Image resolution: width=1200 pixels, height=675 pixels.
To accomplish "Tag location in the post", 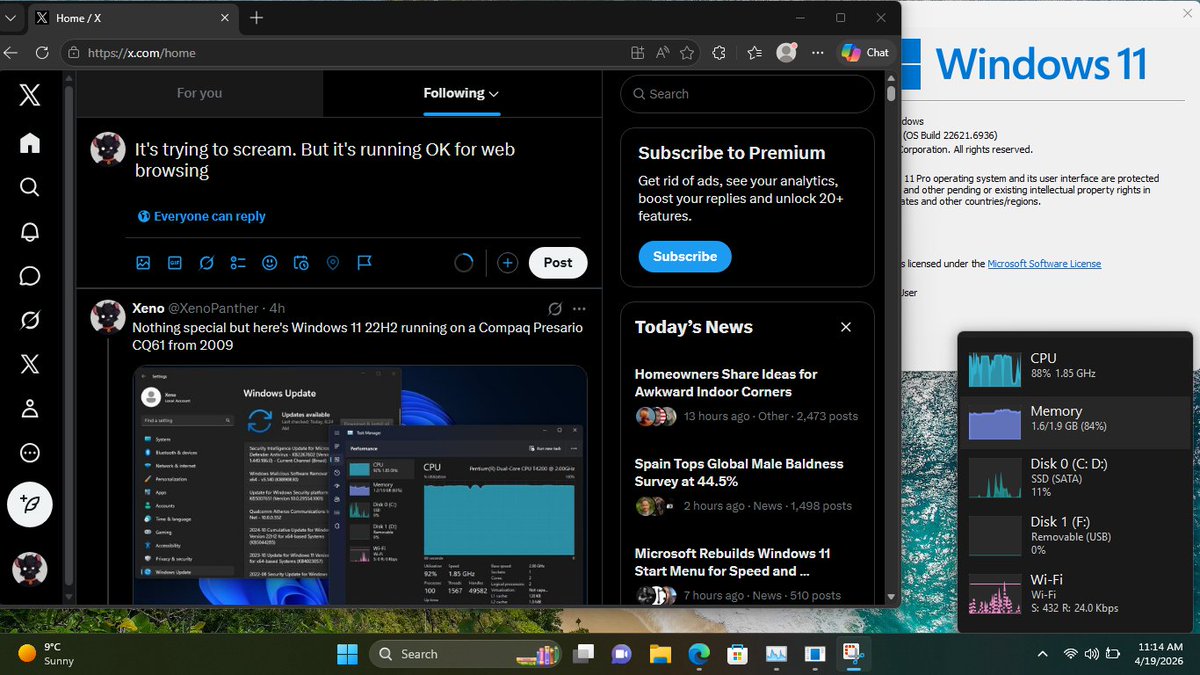I will click(333, 263).
